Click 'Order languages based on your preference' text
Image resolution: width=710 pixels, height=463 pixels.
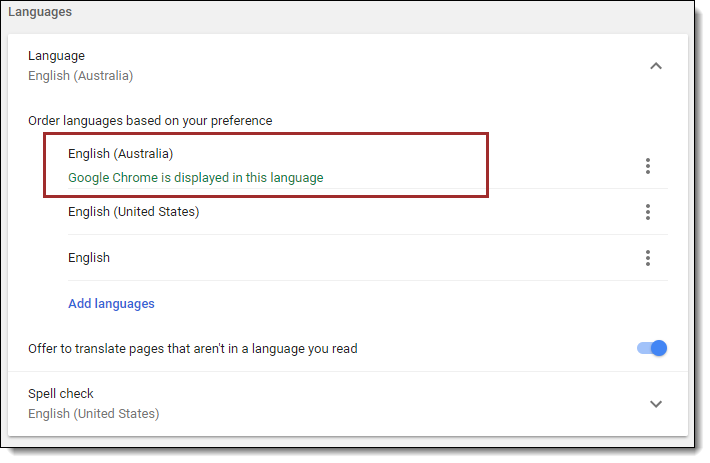[x=150, y=121]
